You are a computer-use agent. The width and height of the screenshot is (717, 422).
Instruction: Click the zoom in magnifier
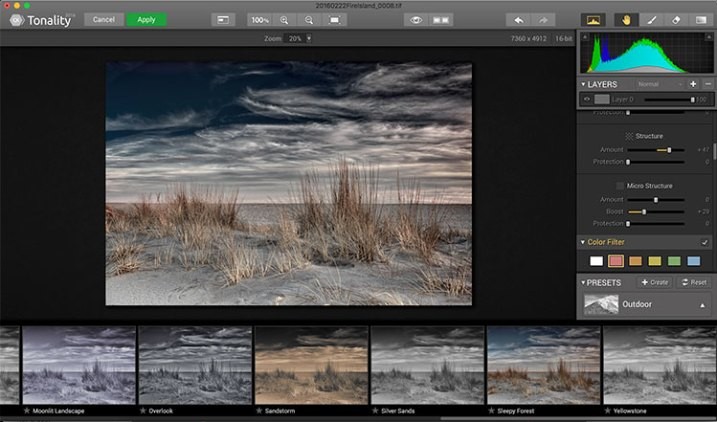coord(284,20)
